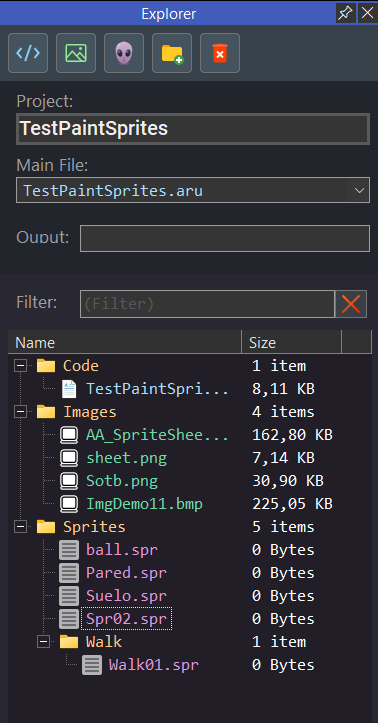Click the 5 items size value
Viewport: 378px width, 723px height.
click(x=283, y=527)
